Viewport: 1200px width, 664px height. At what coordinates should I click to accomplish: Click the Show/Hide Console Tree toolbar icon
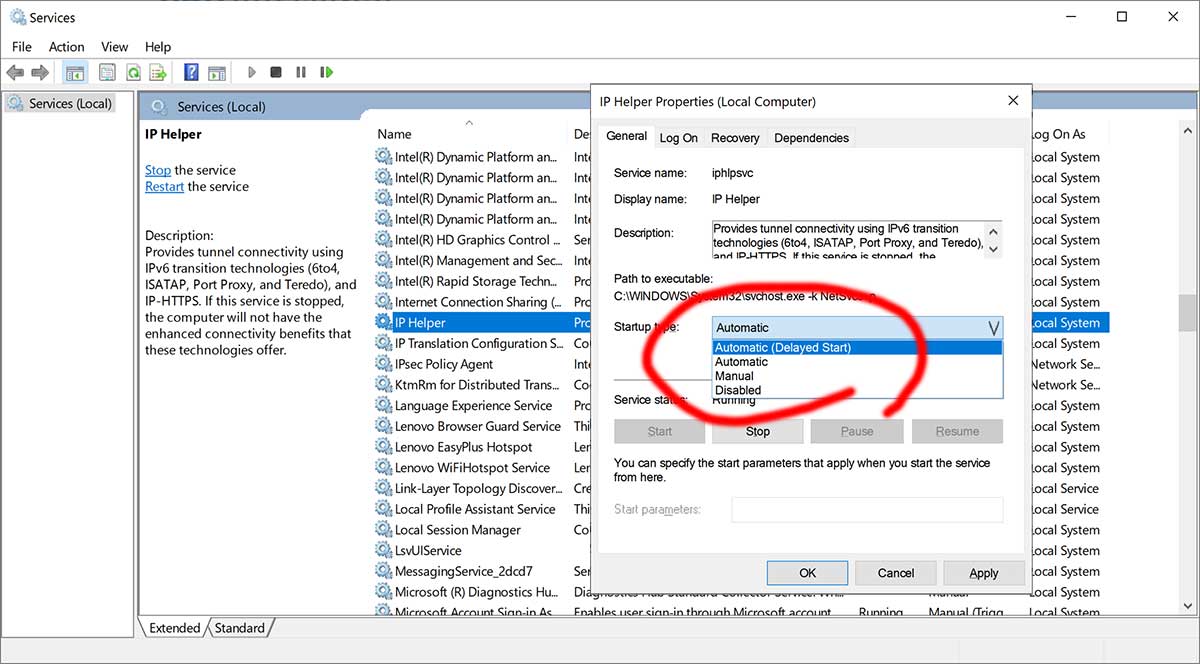coord(74,72)
